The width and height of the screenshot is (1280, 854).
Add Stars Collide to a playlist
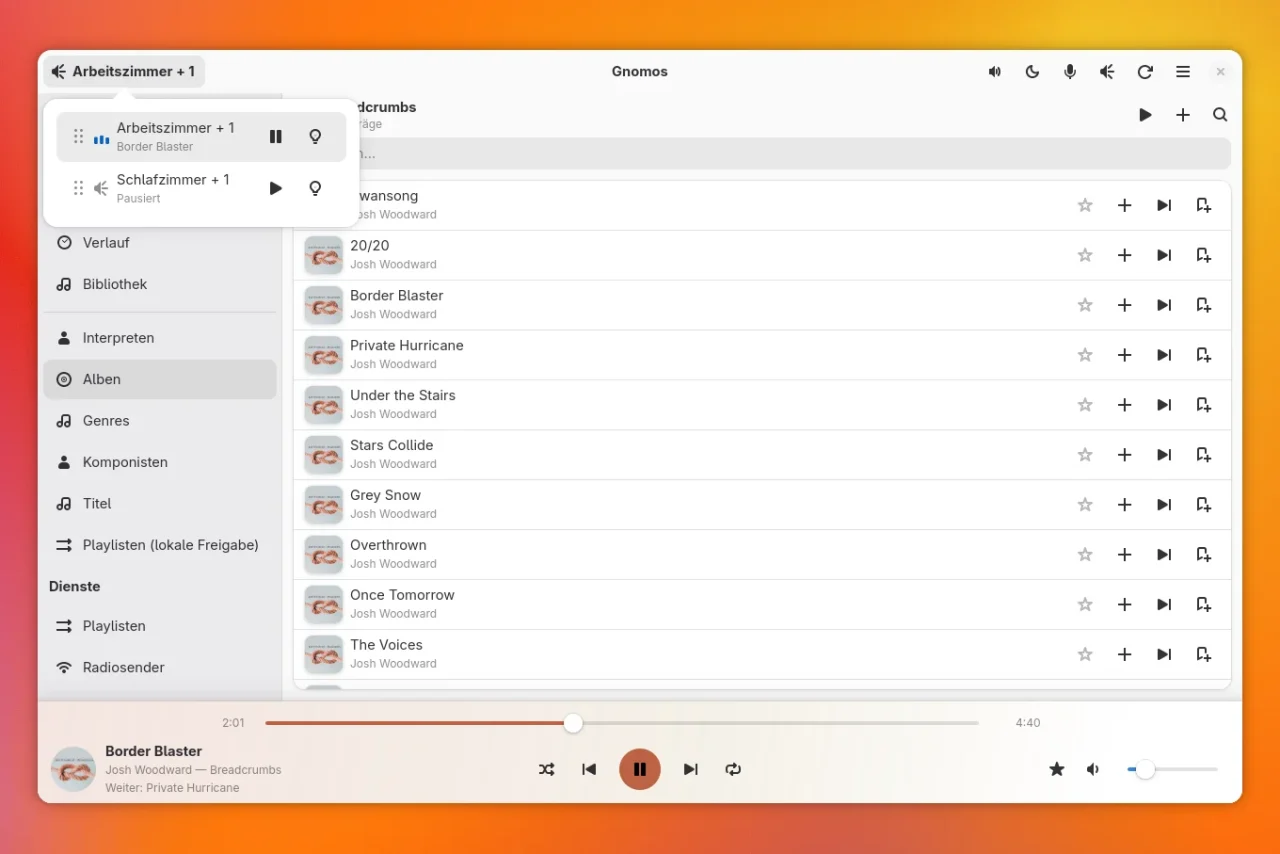tap(1204, 455)
